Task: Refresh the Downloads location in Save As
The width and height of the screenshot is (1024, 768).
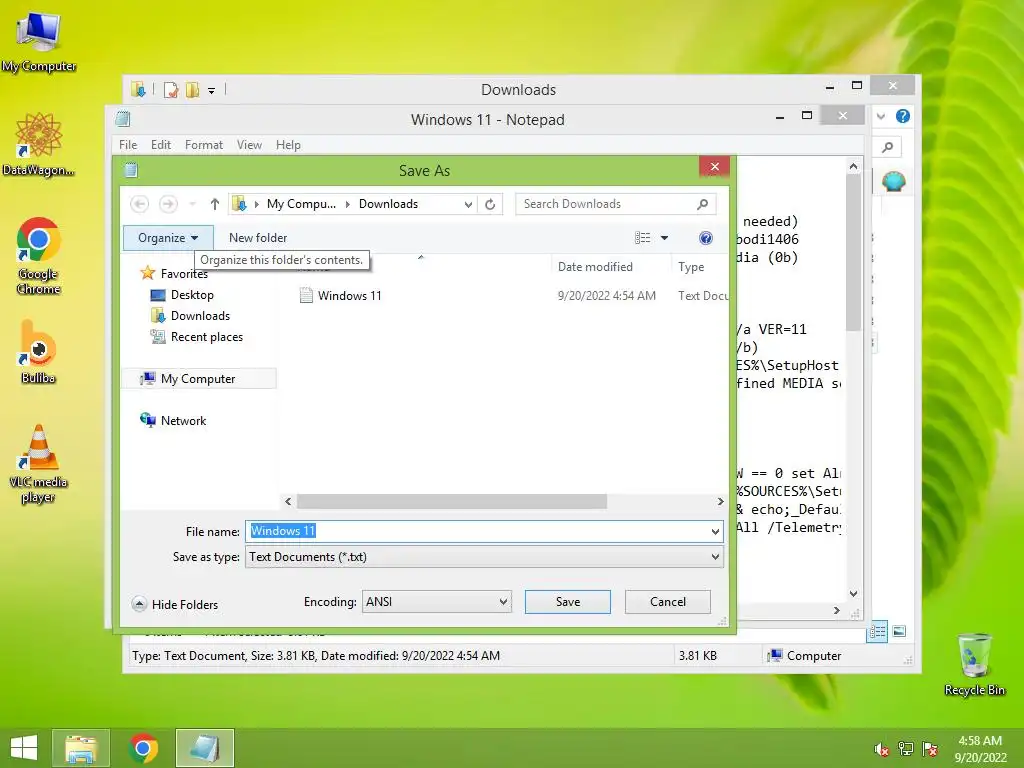Action: click(x=490, y=204)
